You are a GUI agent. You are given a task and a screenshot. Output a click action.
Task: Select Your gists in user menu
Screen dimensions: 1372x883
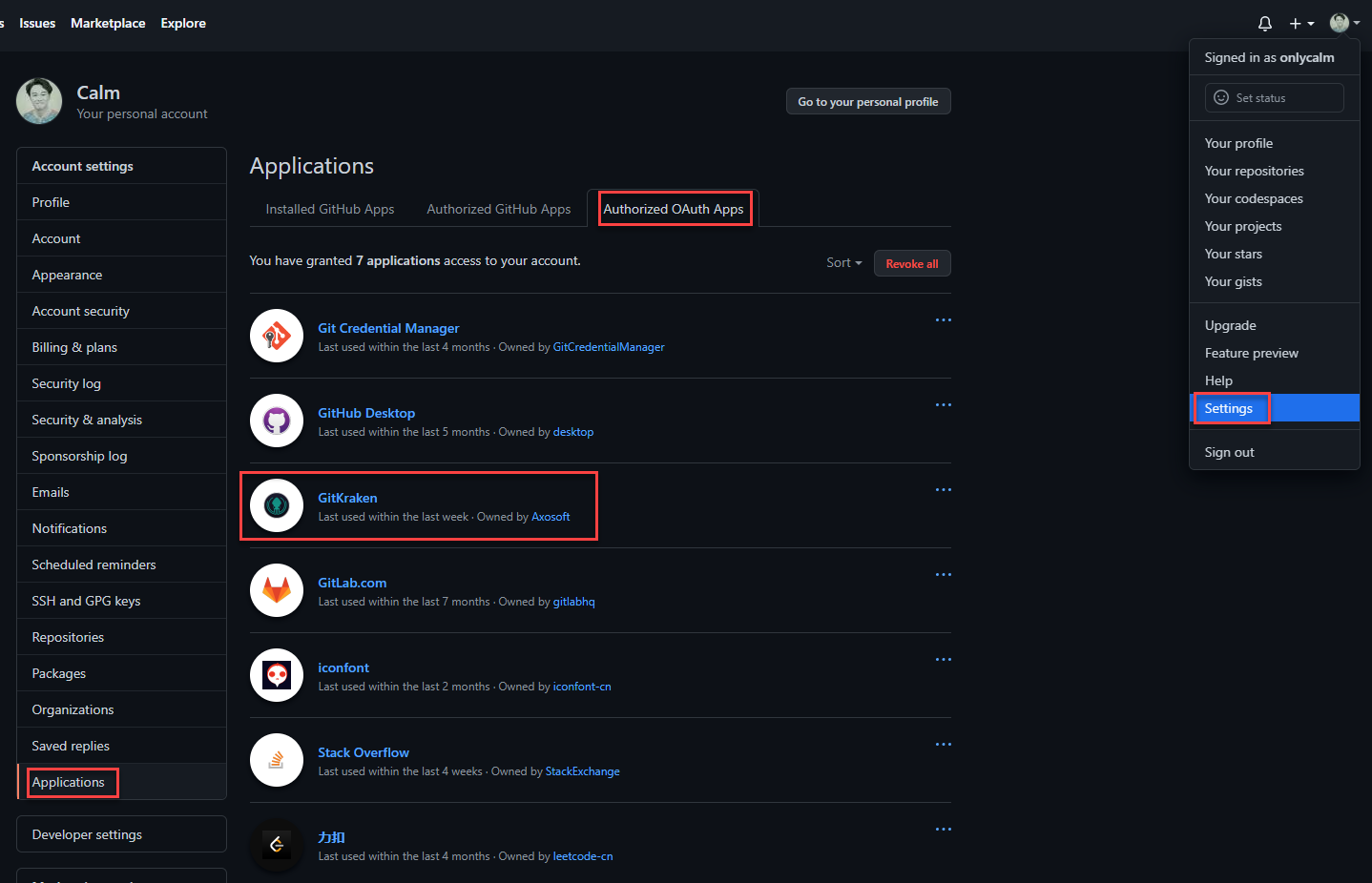(x=1274, y=281)
